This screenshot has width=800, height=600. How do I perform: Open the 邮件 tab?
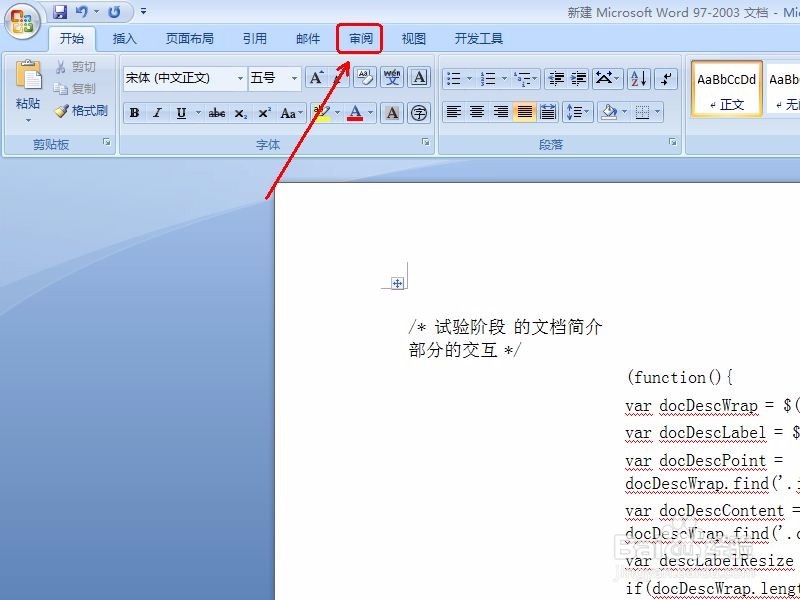coord(308,39)
